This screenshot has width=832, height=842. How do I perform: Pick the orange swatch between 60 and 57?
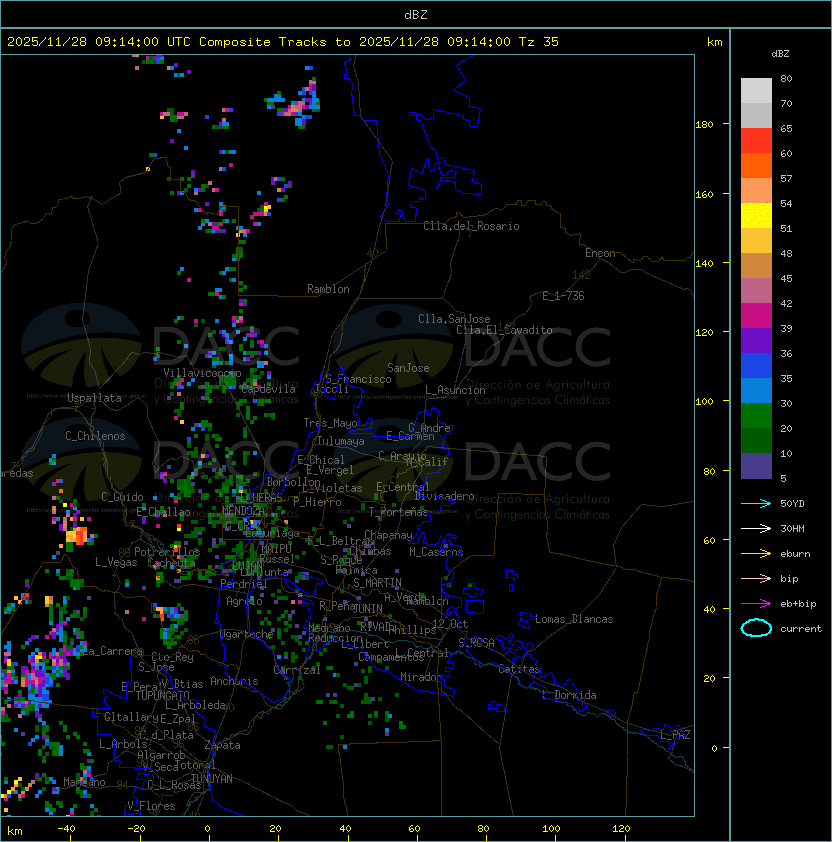(x=756, y=165)
